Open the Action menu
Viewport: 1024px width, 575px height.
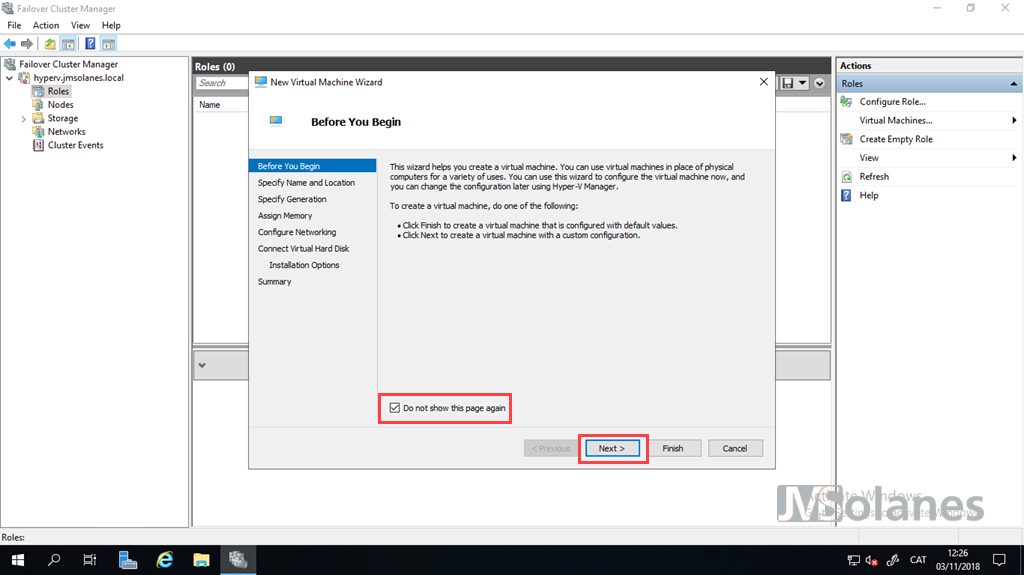[46, 25]
